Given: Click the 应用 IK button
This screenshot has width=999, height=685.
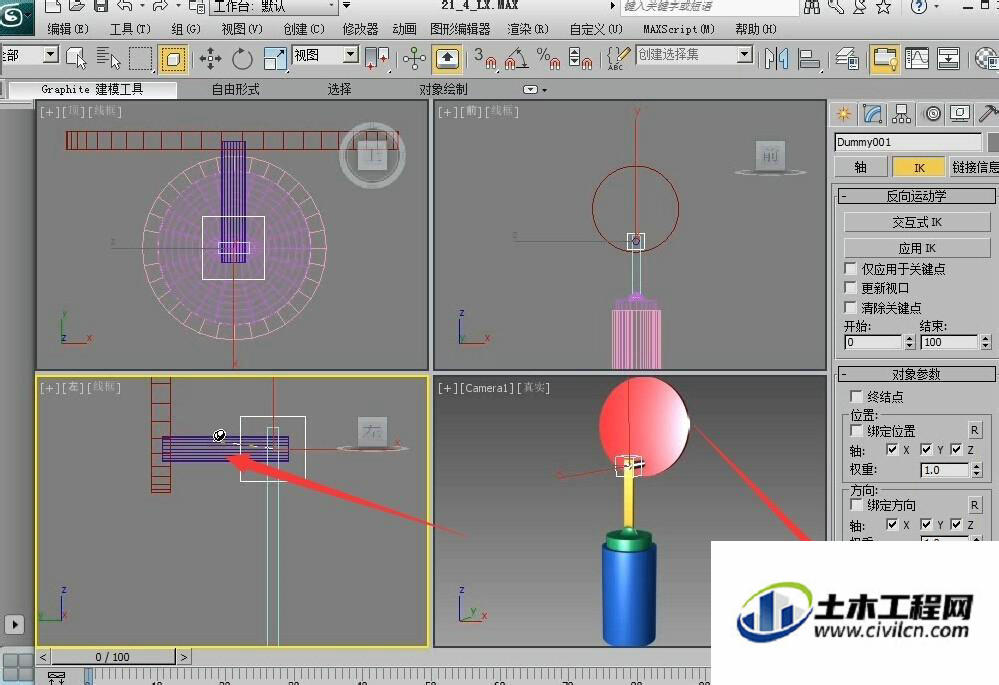Looking at the screenshot, I should [917, 248].
